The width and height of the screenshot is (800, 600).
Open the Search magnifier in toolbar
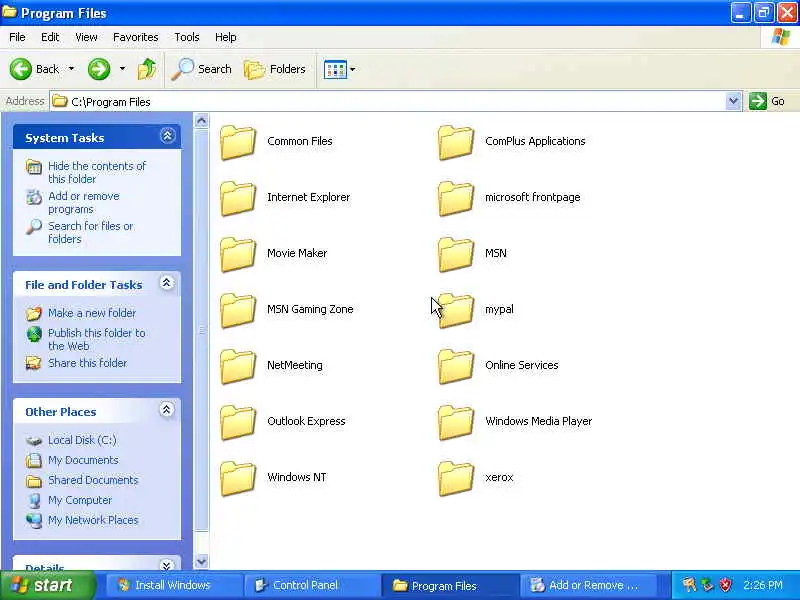click(201, 69)
